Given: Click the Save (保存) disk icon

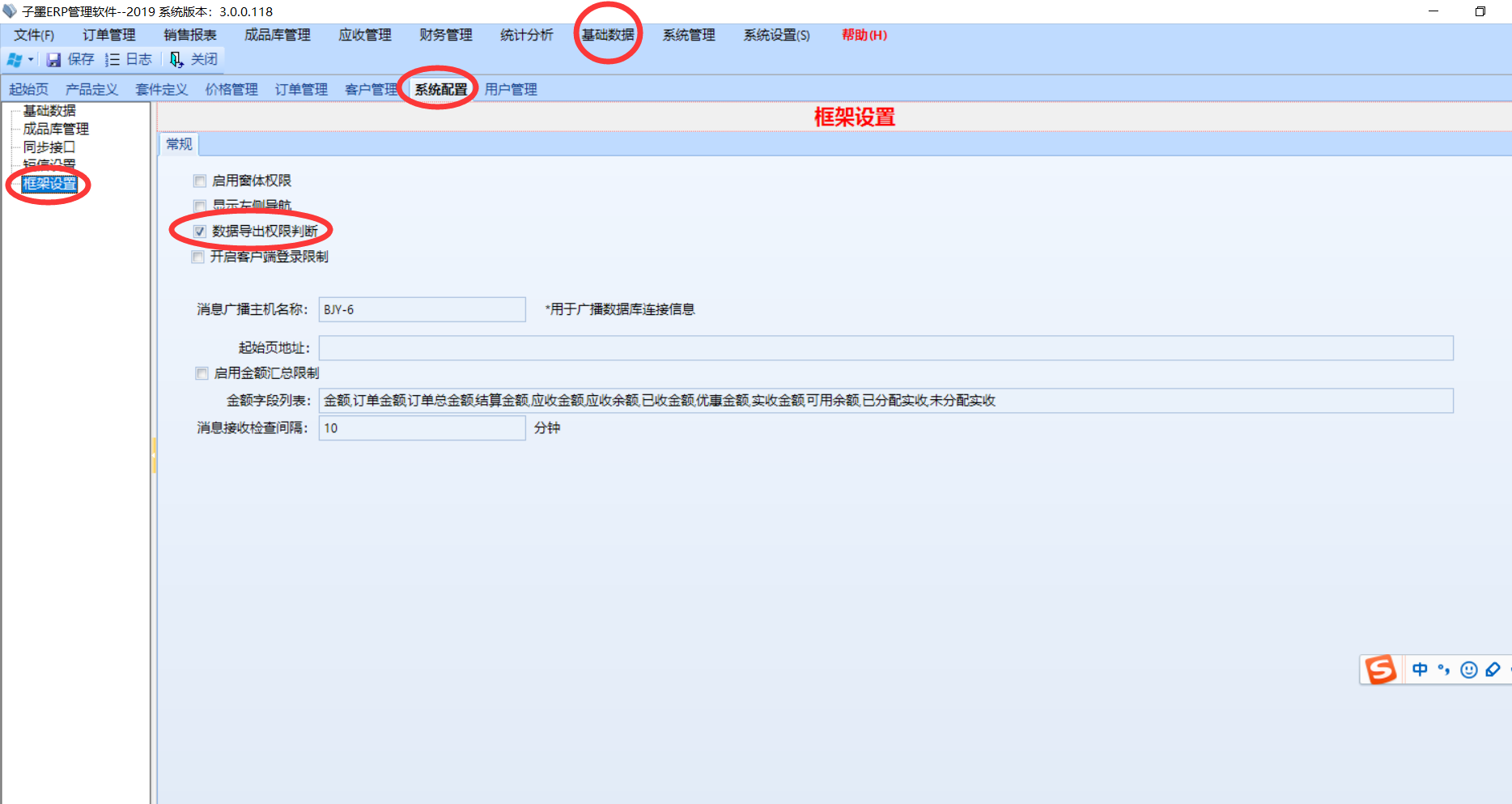Looking at the screenshot, I should 53,60.
